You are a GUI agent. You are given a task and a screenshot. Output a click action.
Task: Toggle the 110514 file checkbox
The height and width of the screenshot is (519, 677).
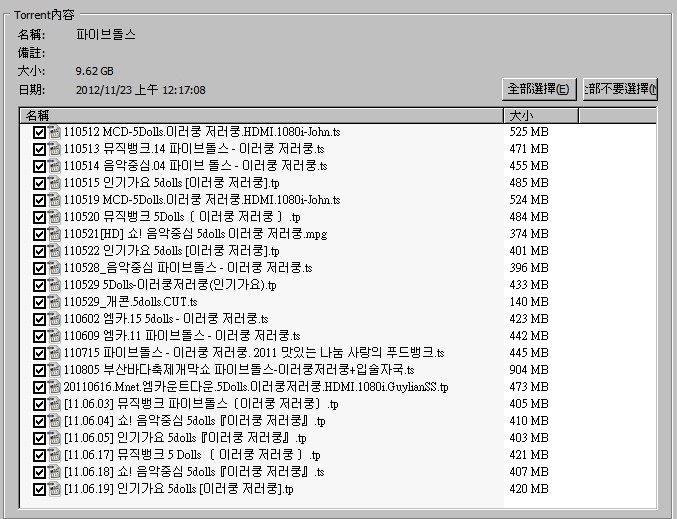coord(39,166)
